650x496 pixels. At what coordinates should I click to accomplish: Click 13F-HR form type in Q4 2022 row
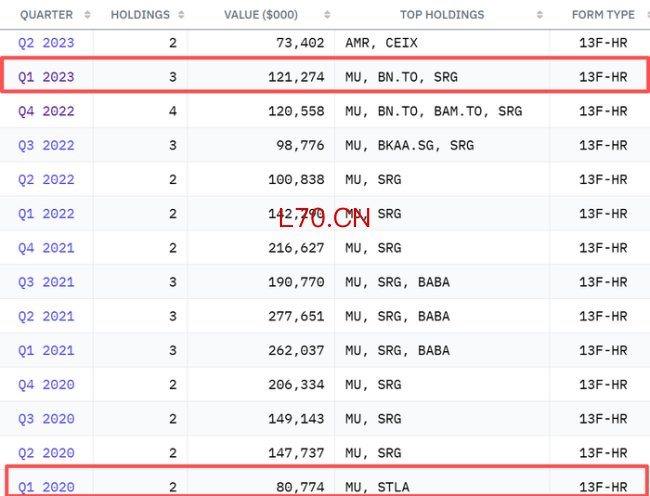coord(603,111)
